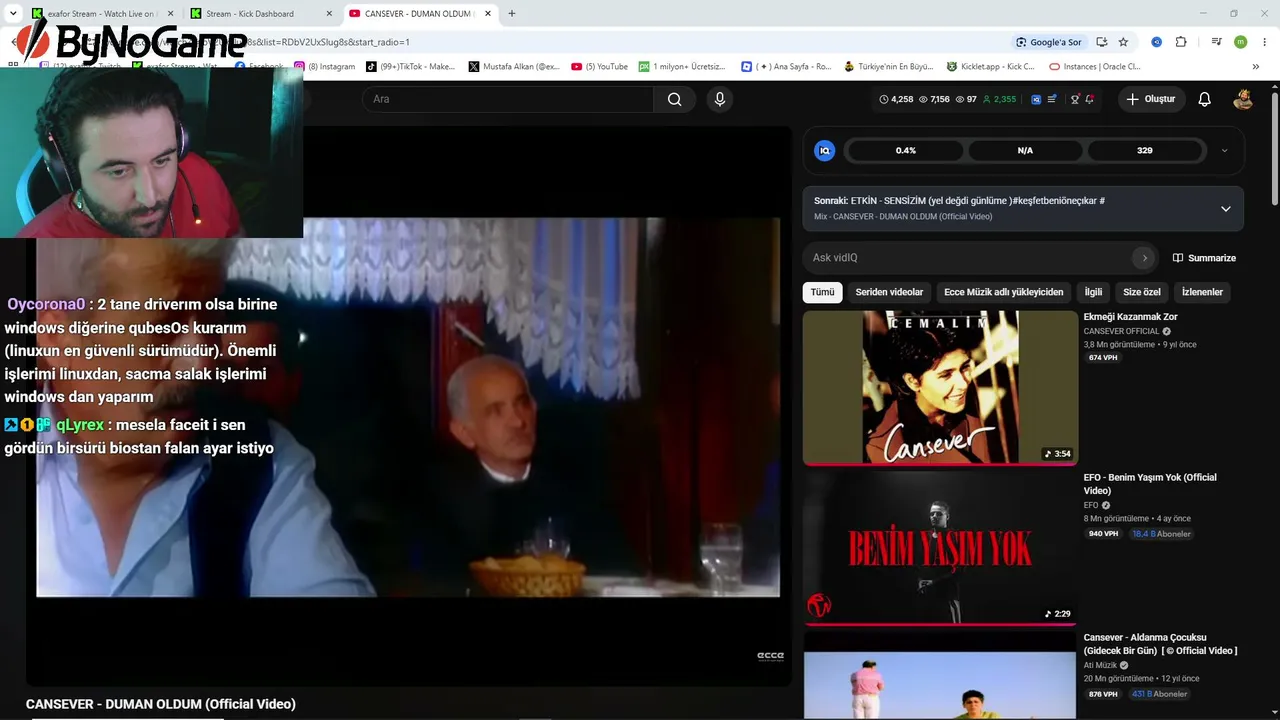Close the exafor Stream tab
1280x720 pixels.
170,14
